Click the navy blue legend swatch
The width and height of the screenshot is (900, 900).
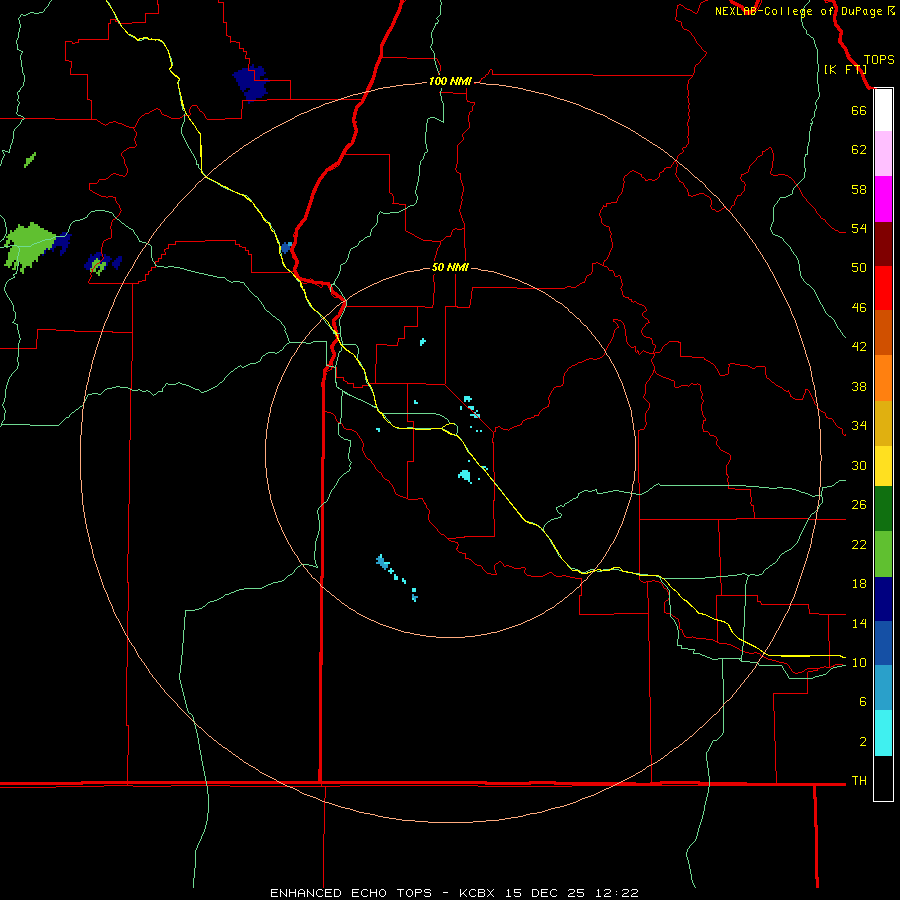(x=883, y=599)
